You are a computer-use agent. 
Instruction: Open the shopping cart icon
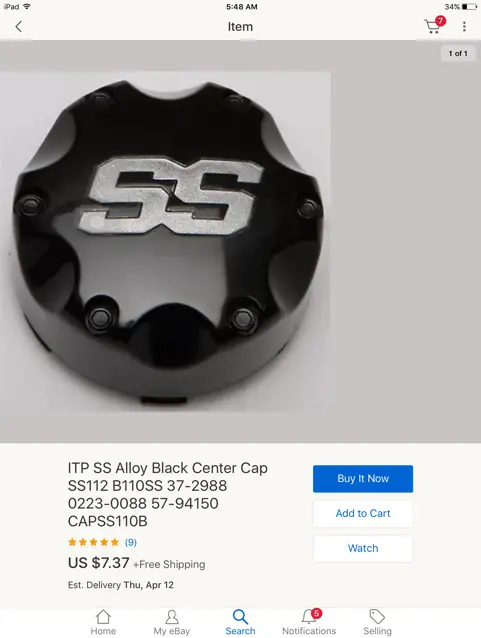[434, 25]
